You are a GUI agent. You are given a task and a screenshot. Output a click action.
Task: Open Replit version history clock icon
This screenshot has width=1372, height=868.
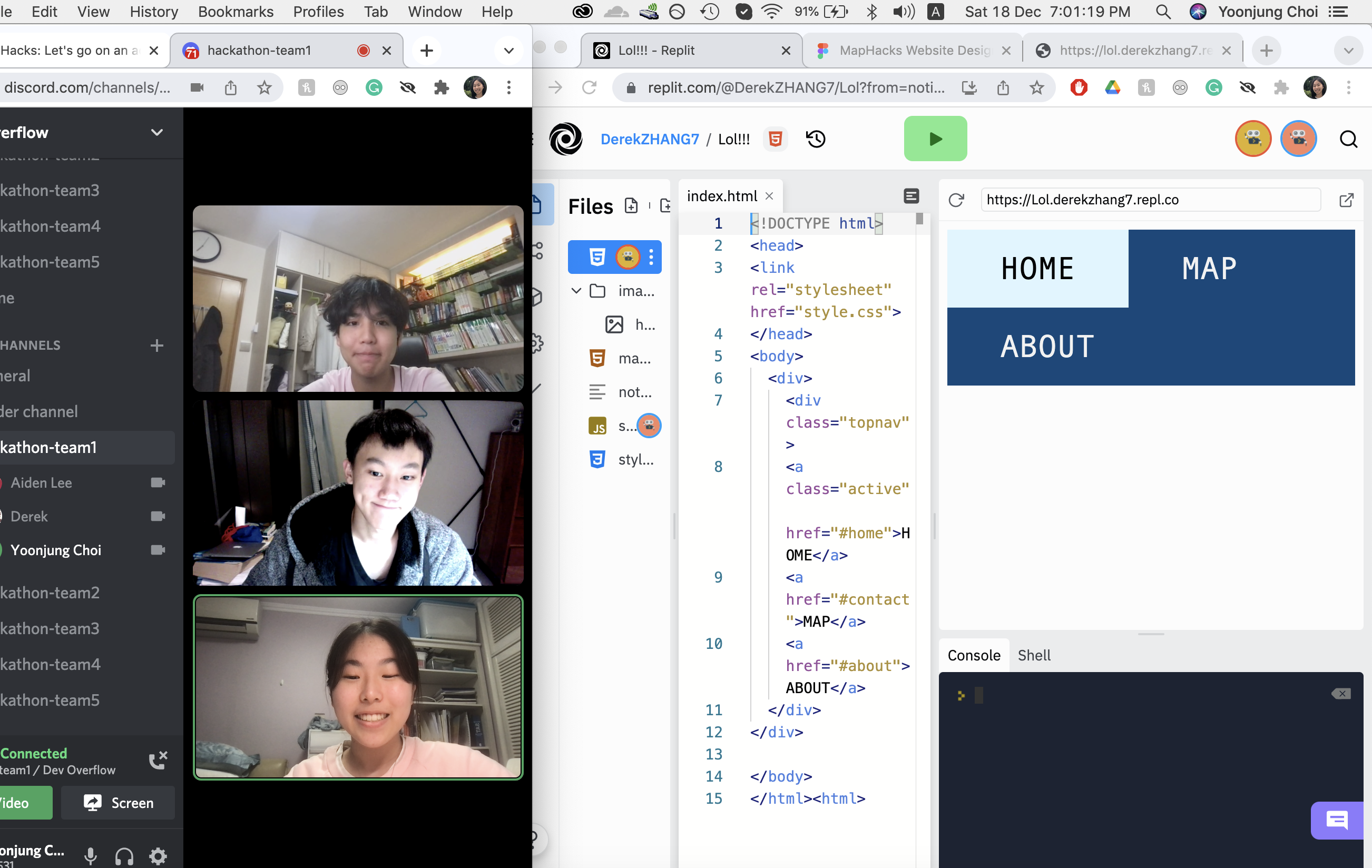pos(815,139)
